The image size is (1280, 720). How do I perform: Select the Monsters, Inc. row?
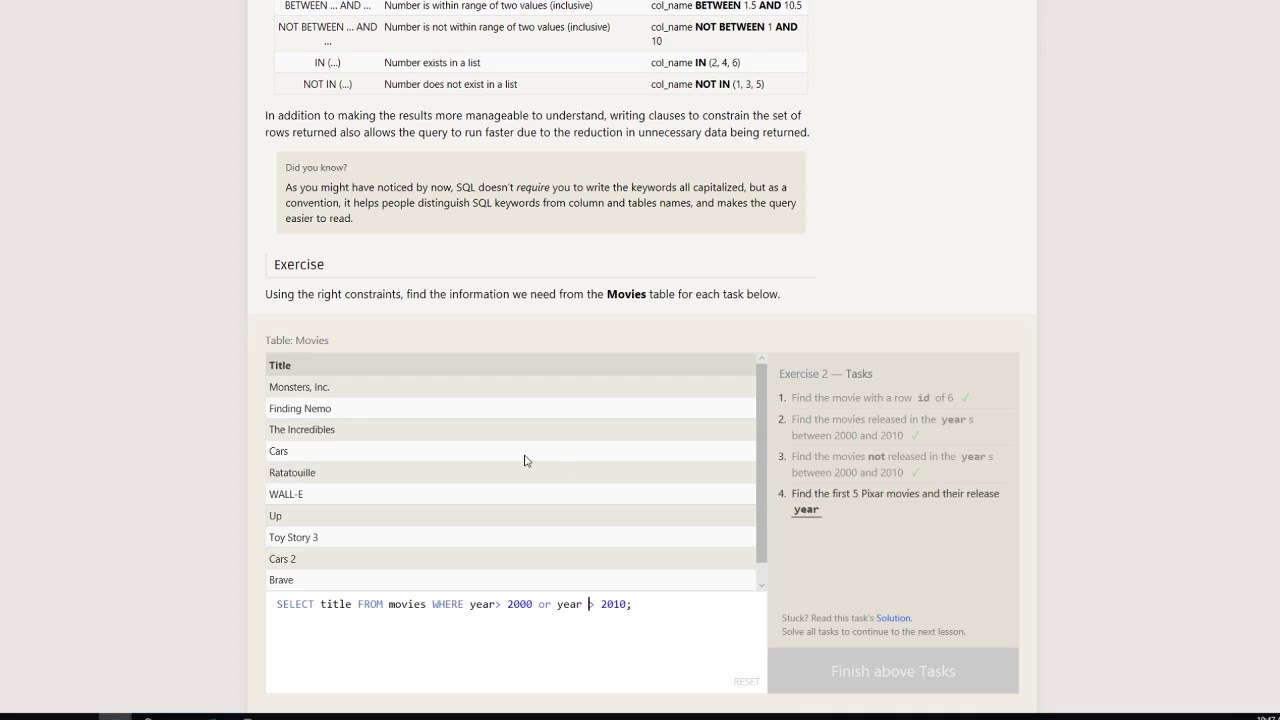[510, 387]
